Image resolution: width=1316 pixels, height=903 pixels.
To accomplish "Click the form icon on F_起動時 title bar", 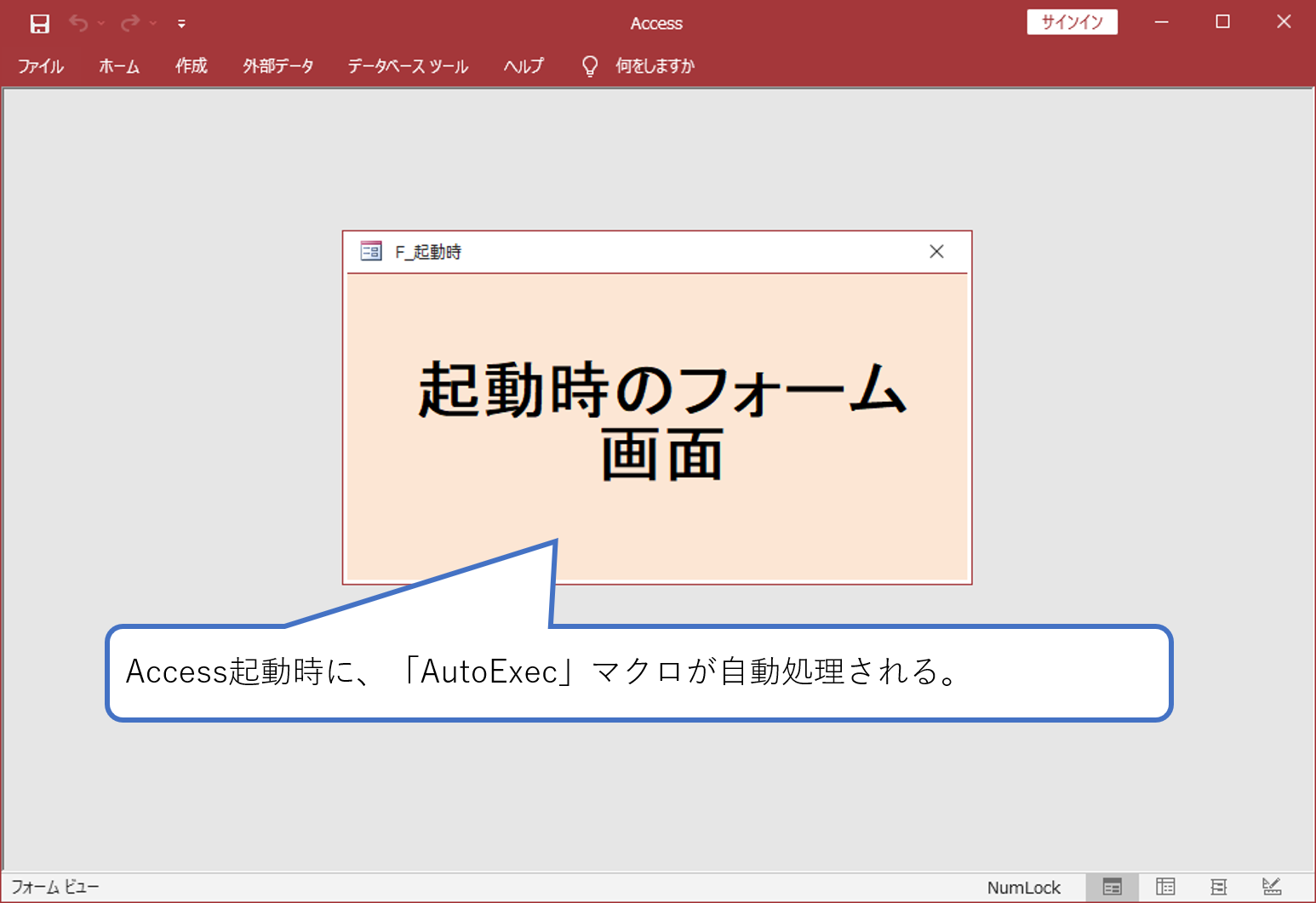I will (x=370, y=251).
